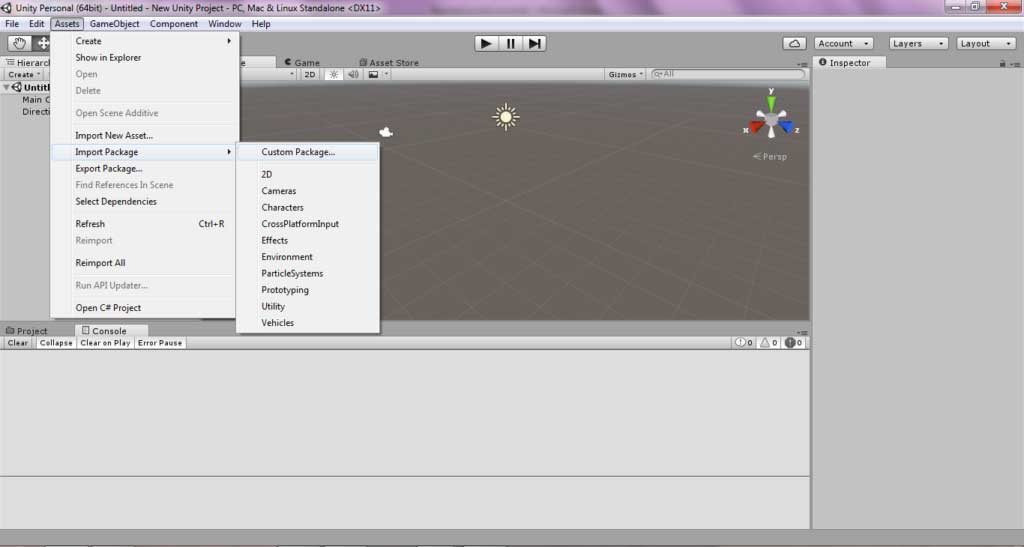Screen dimensions: 1024x547
Task: Open the Layout dropdown
Action: (x=986, y=44)
